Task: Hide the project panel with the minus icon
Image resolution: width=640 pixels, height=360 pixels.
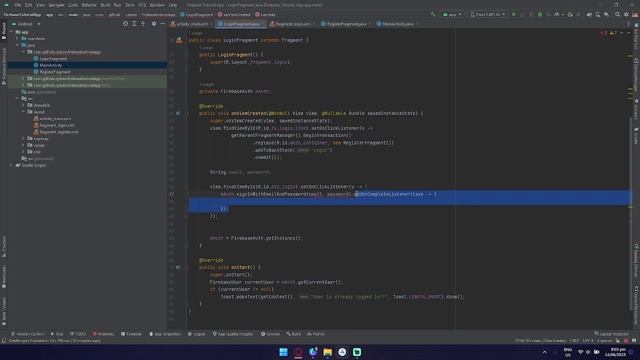Action: (162, 24)
